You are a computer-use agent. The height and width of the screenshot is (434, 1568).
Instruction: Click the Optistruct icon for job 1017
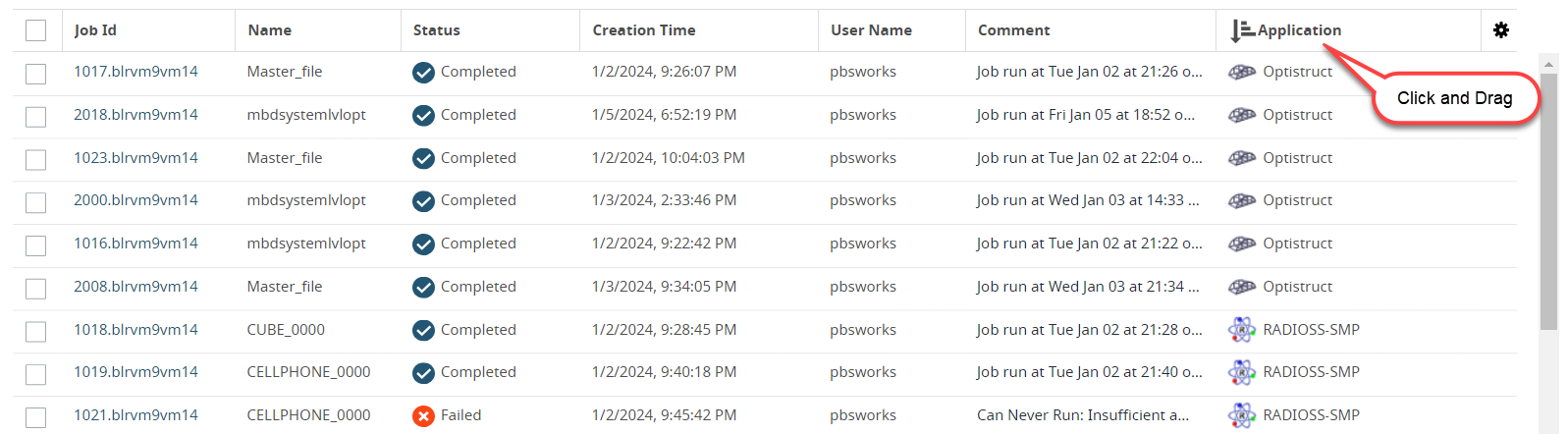pyautogui.click(x=1242, y=72)
